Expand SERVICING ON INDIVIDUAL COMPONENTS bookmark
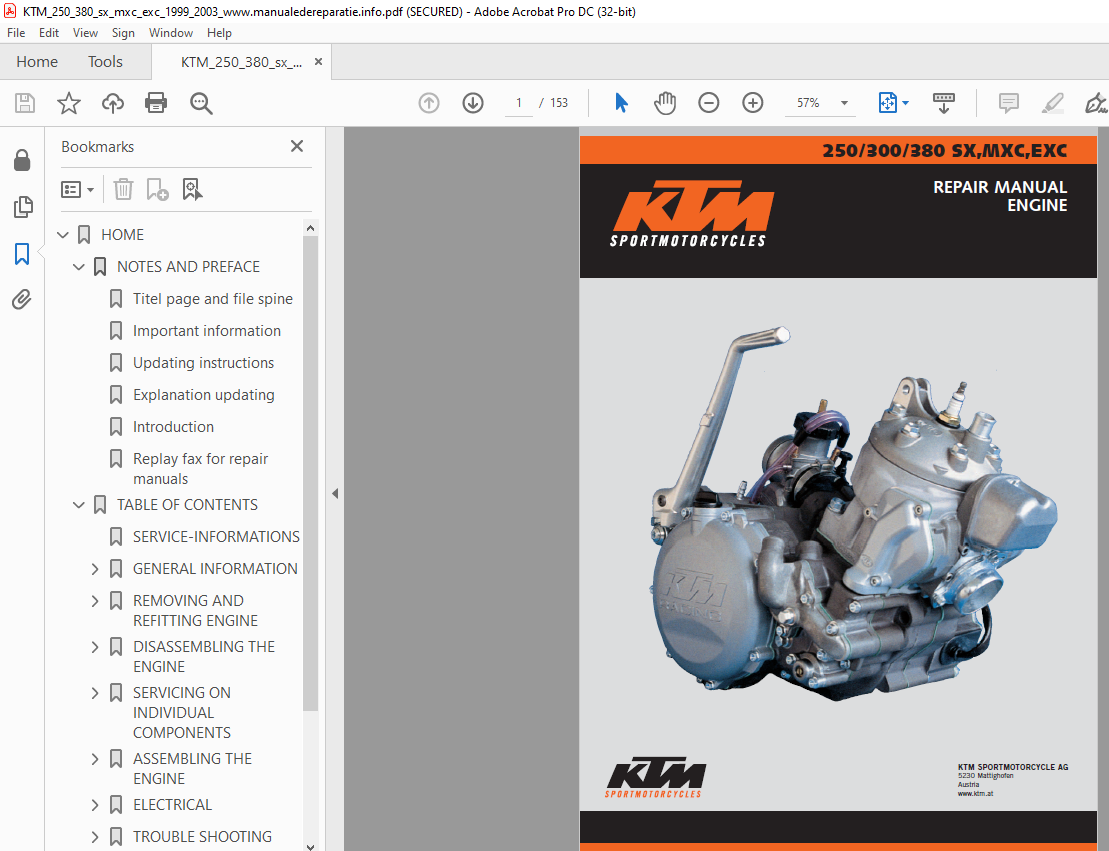Viewport: 1109px width, 851px height. [95, 693]
